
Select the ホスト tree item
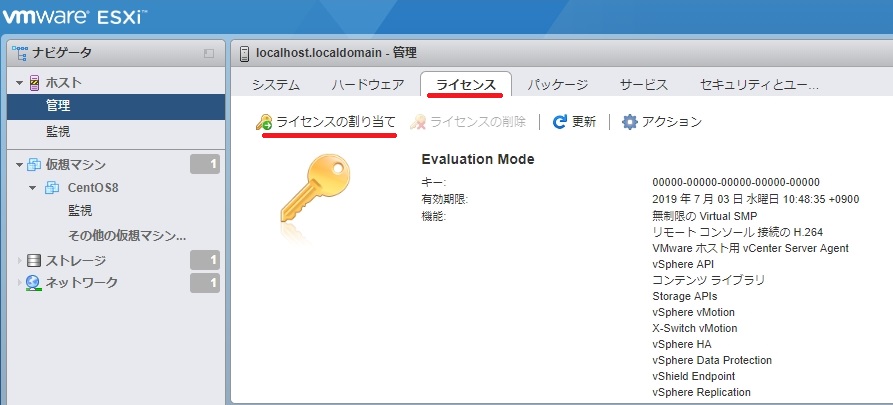point(64,83)
